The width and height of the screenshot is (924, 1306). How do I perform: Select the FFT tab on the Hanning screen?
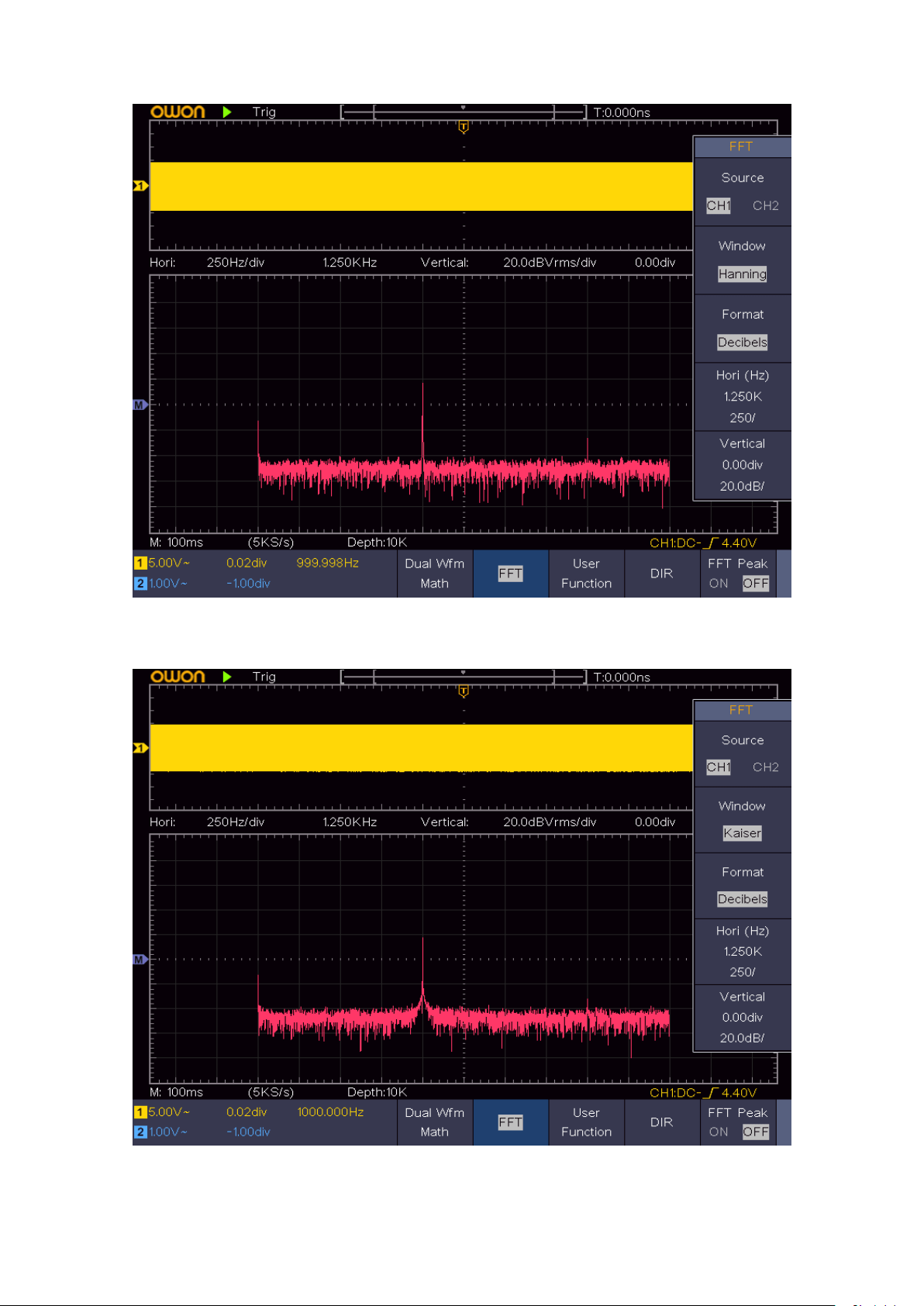[x=510, y=574]
